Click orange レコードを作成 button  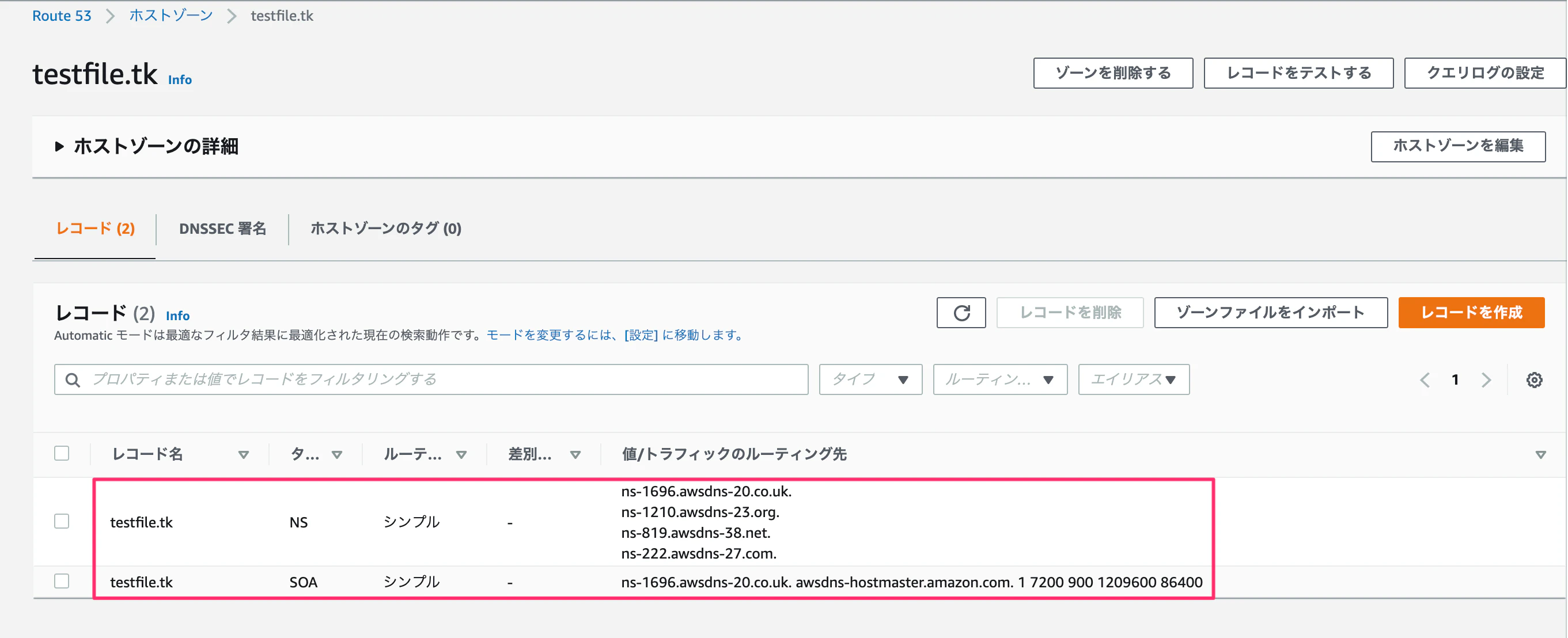pos(1471,313)
